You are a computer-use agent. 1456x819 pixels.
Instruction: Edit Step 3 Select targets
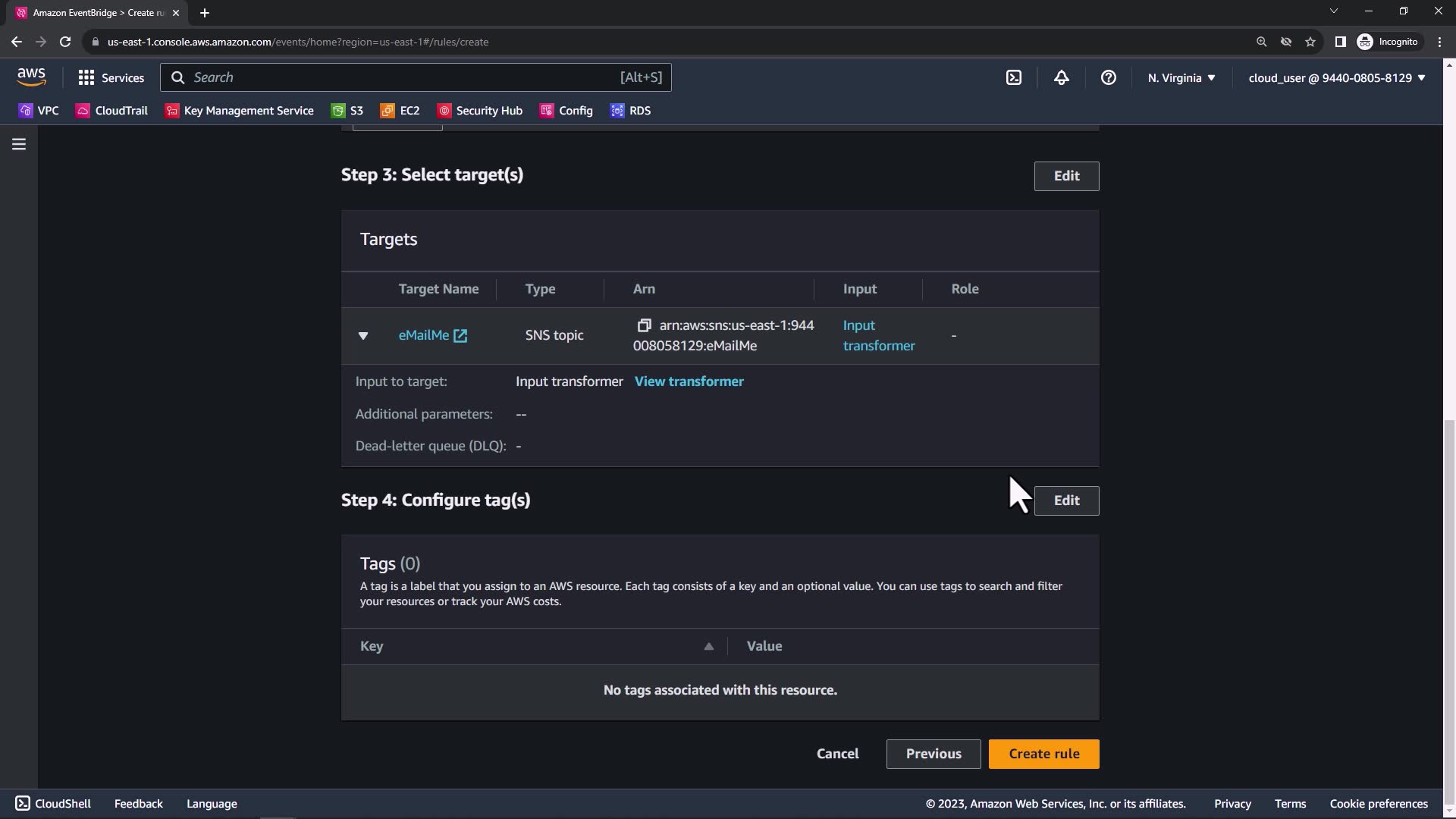tap(1066, 176)
